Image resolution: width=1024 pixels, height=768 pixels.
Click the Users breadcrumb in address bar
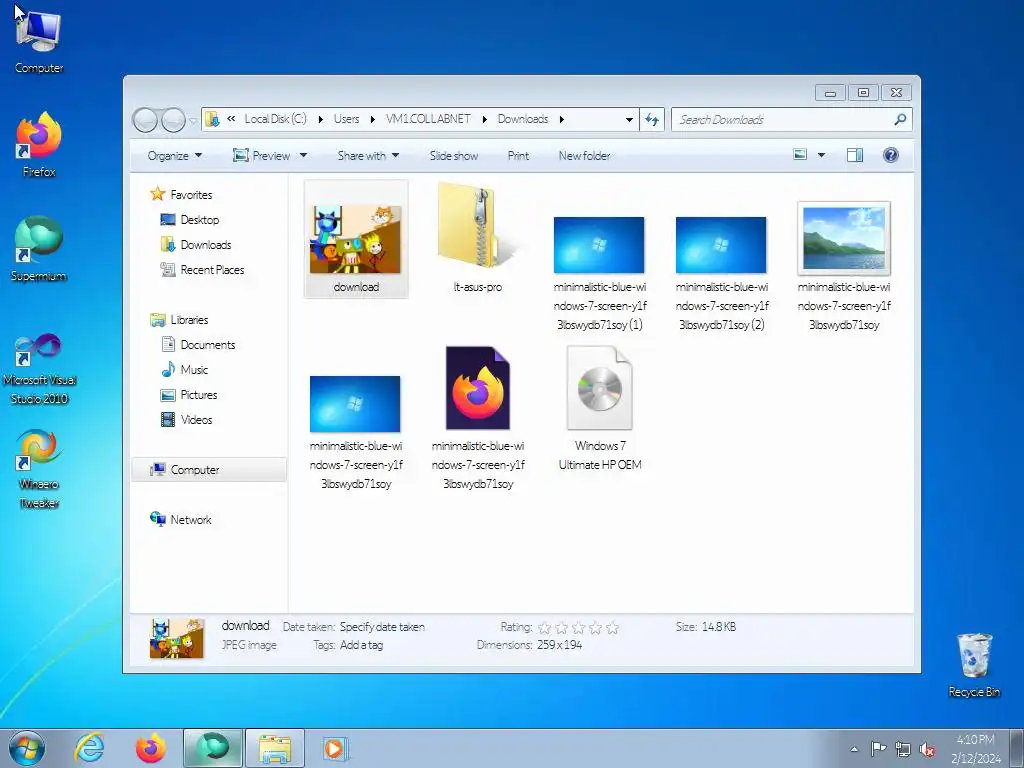coord(346,119)
